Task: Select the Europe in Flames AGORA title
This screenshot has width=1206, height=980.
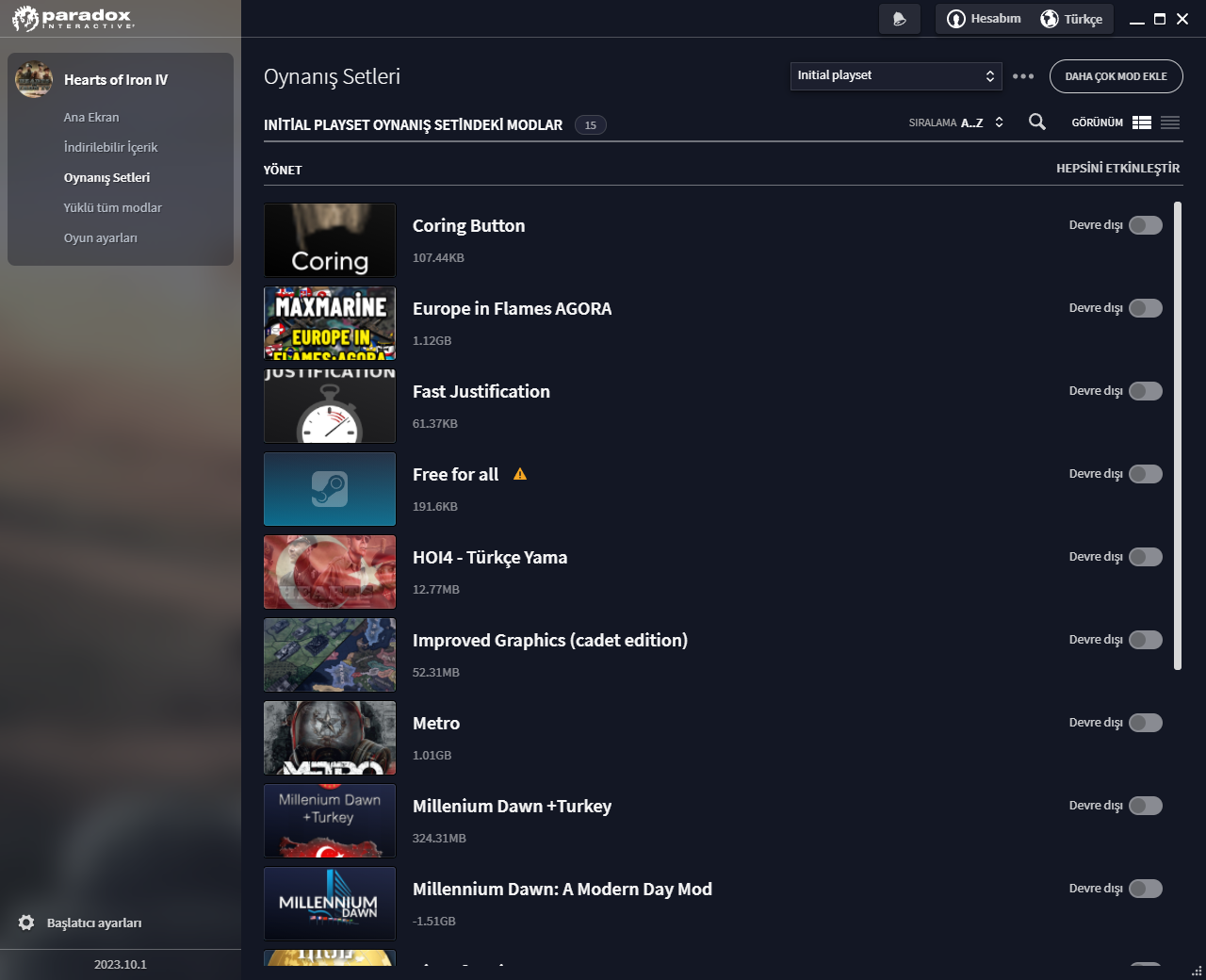Action: pos(512,308)
